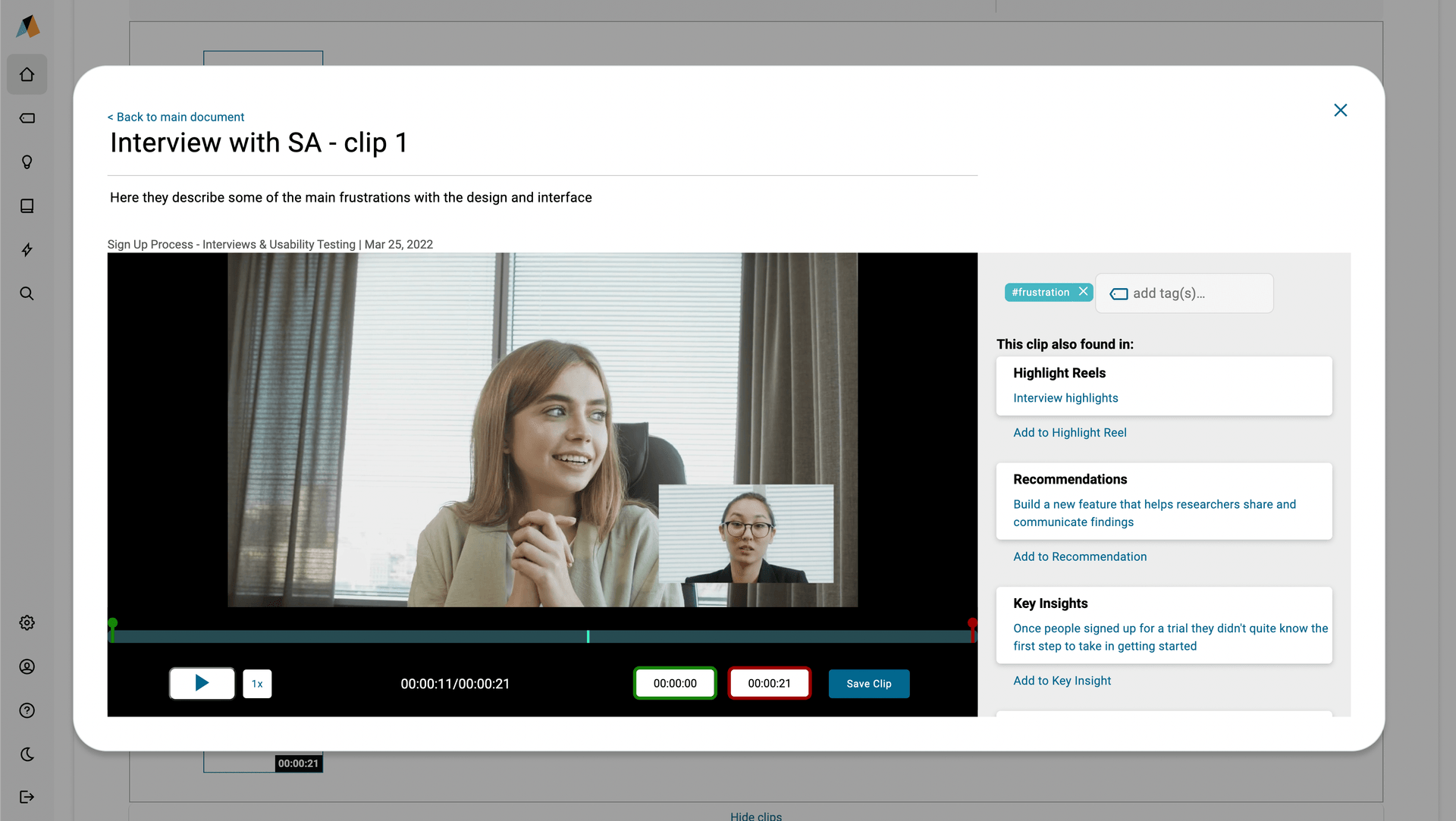The image size is (1456, 821).
Task: Select the red end time input field
Action: pos(769,683)
